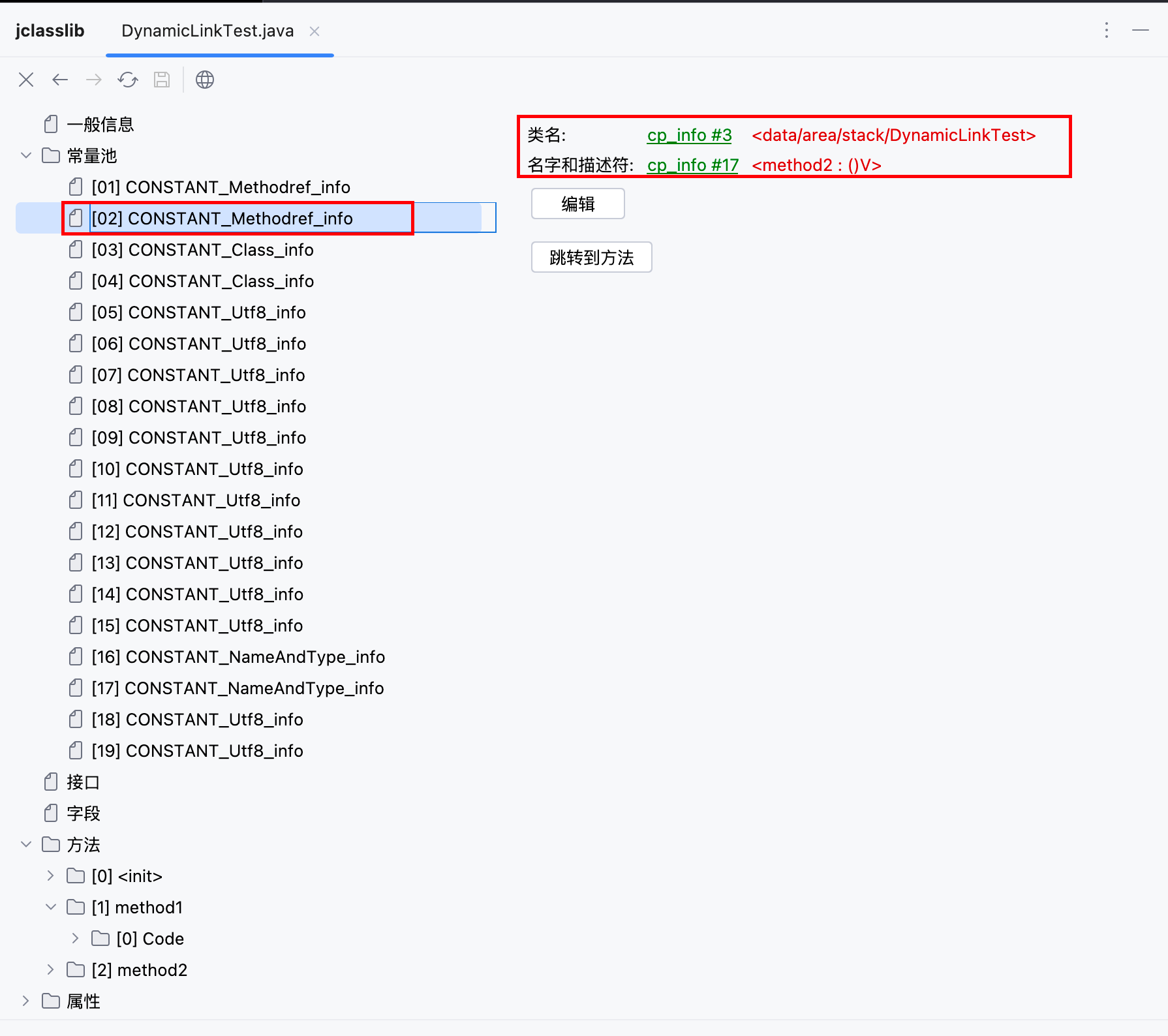Click the 字段 document icon

point(51,813)
